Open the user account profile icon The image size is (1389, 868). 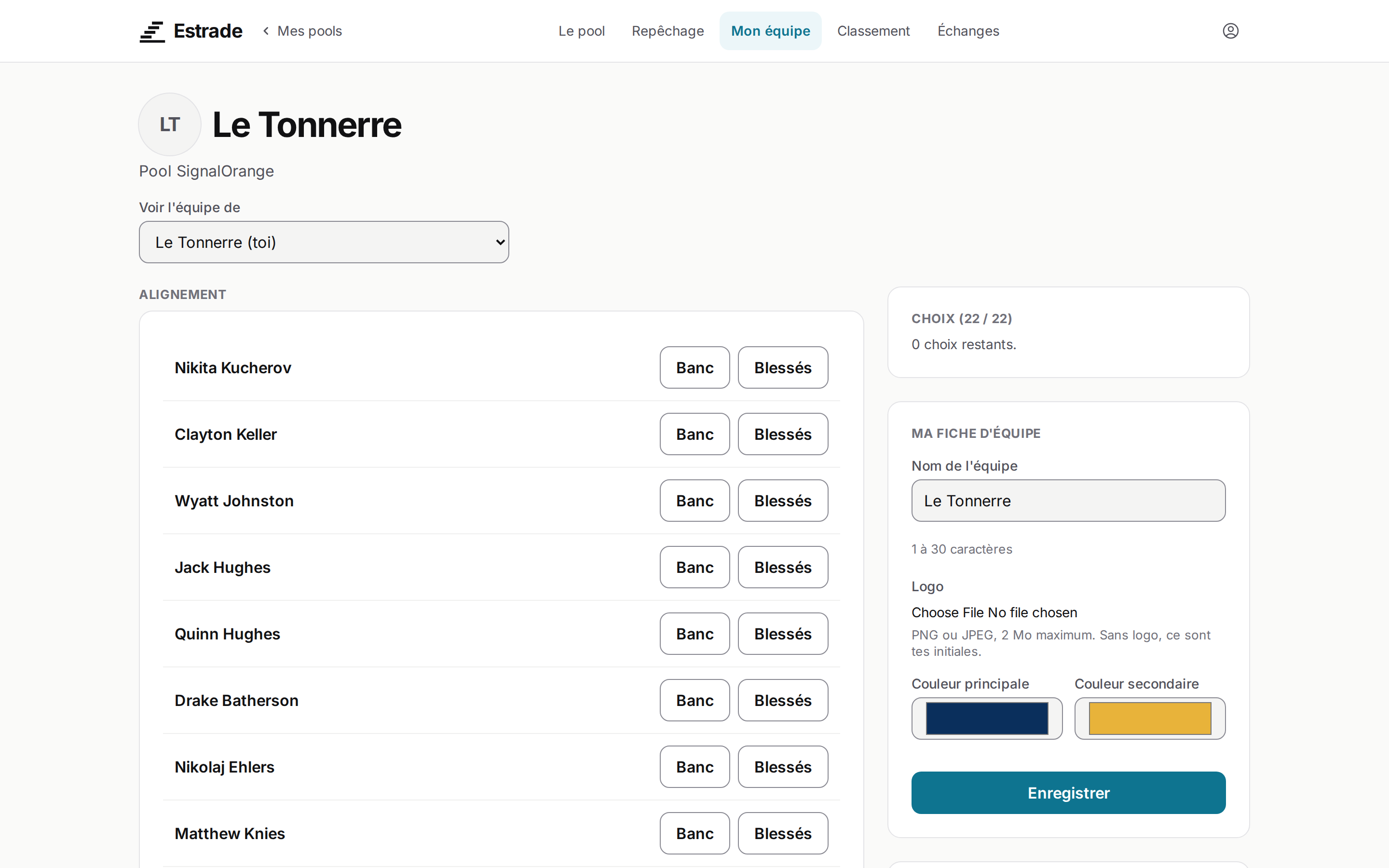1231,31
